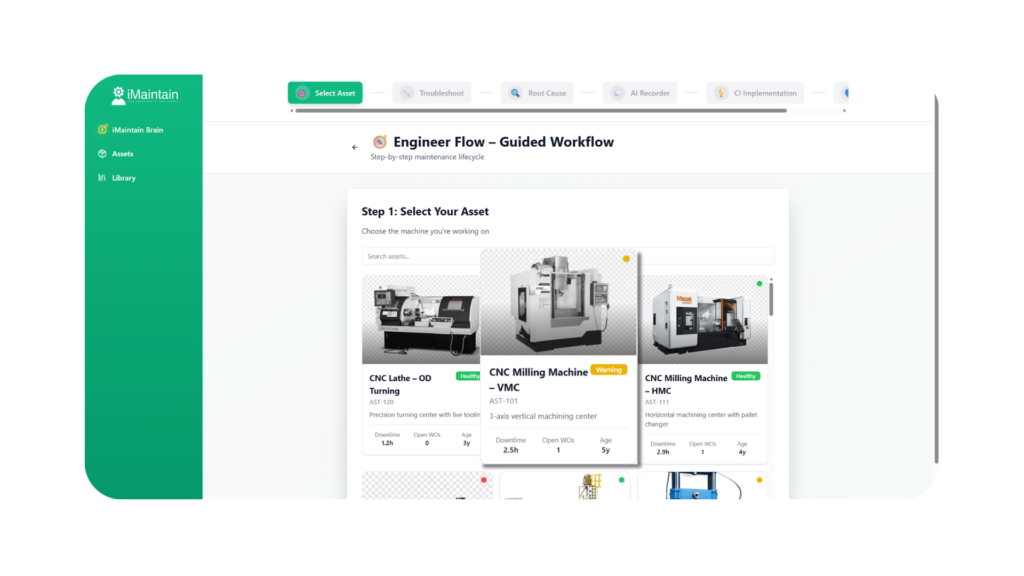The width and height of the screenshot is (1024, 576).
Task: Open the Library books icon
Action: (x=102, y=178)
